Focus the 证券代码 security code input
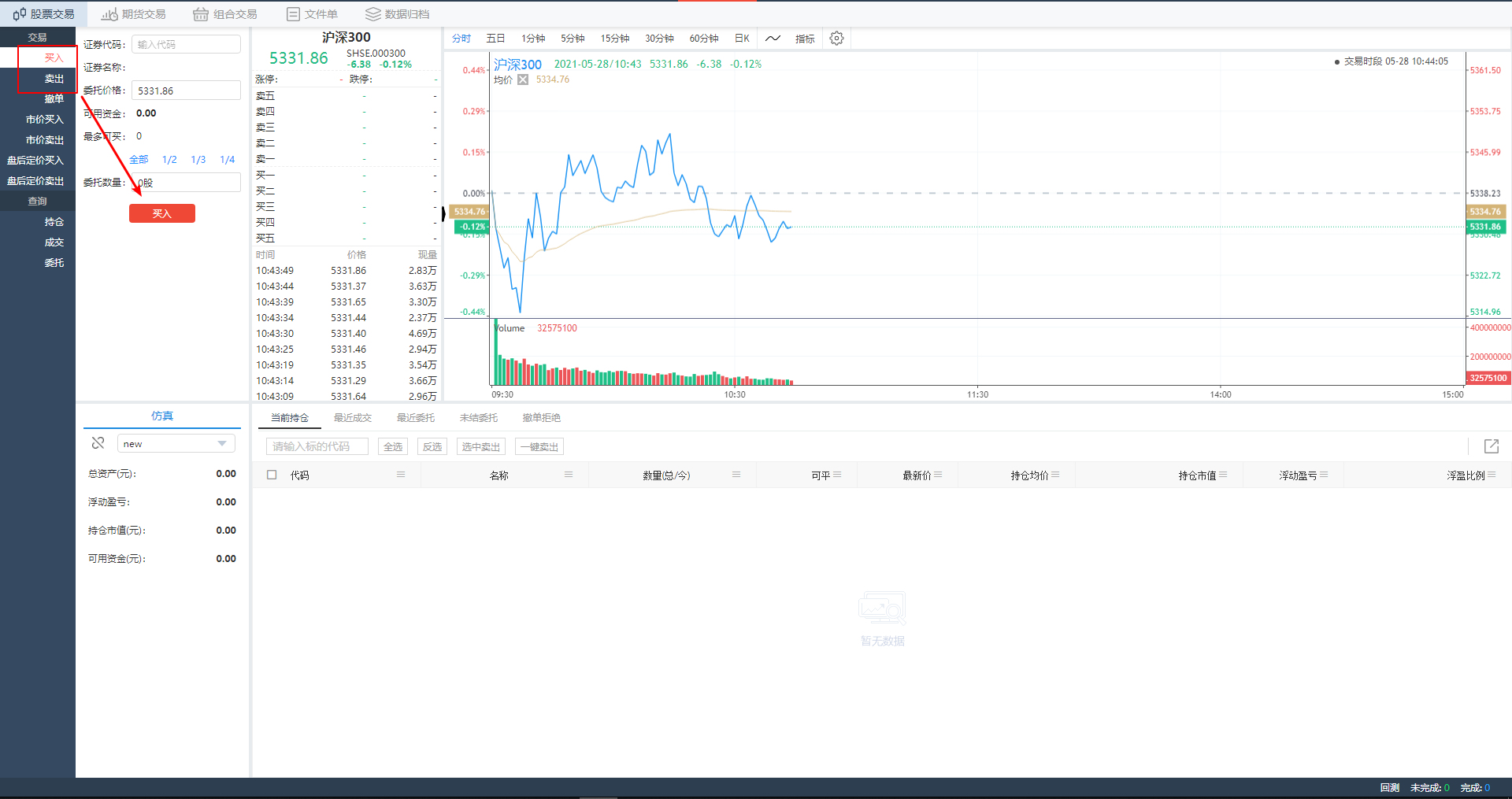The image size is (1512, 799). point(186,44)
